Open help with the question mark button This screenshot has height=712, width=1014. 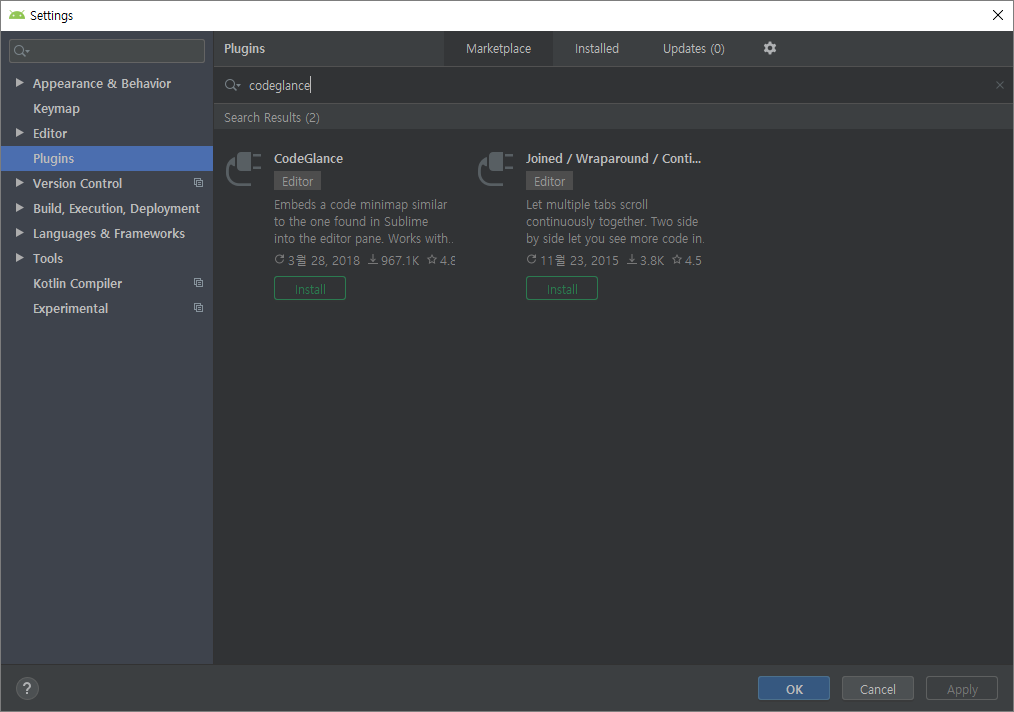coord(27,689)
